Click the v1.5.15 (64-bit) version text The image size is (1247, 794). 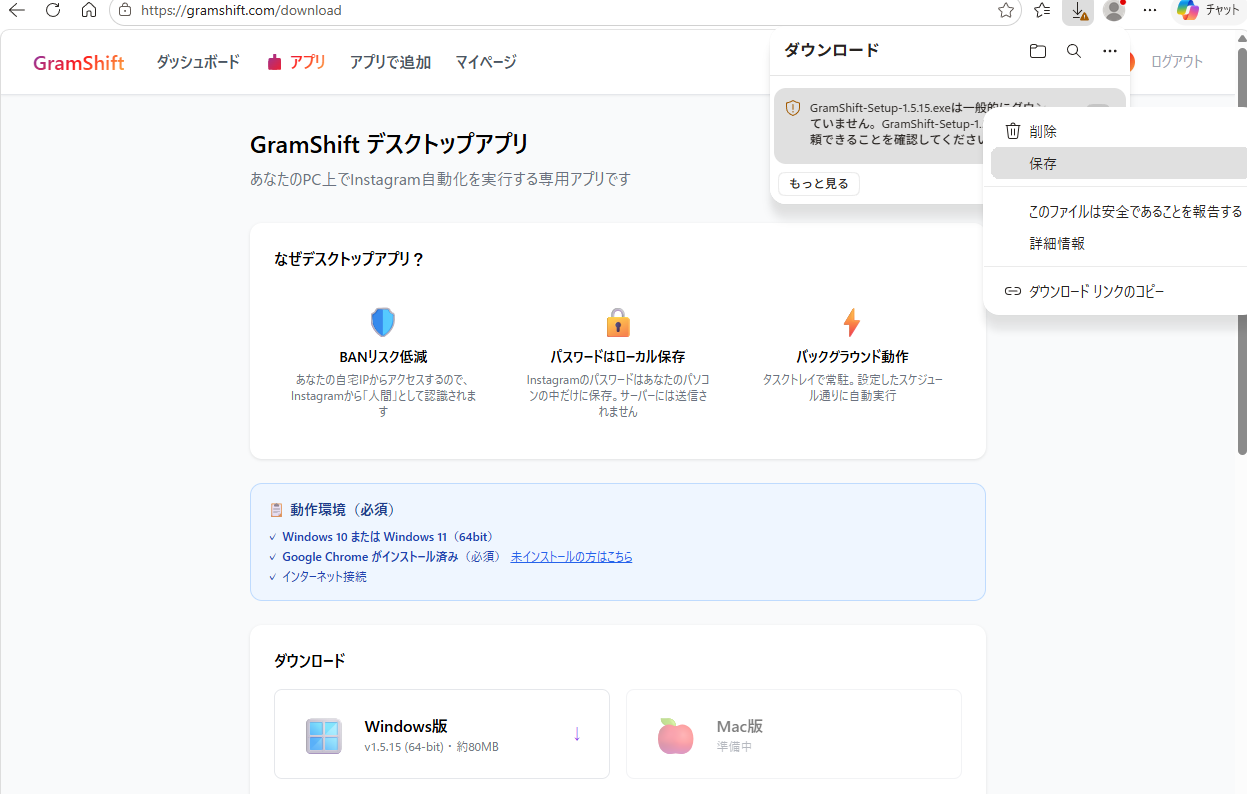pos(403,747)
